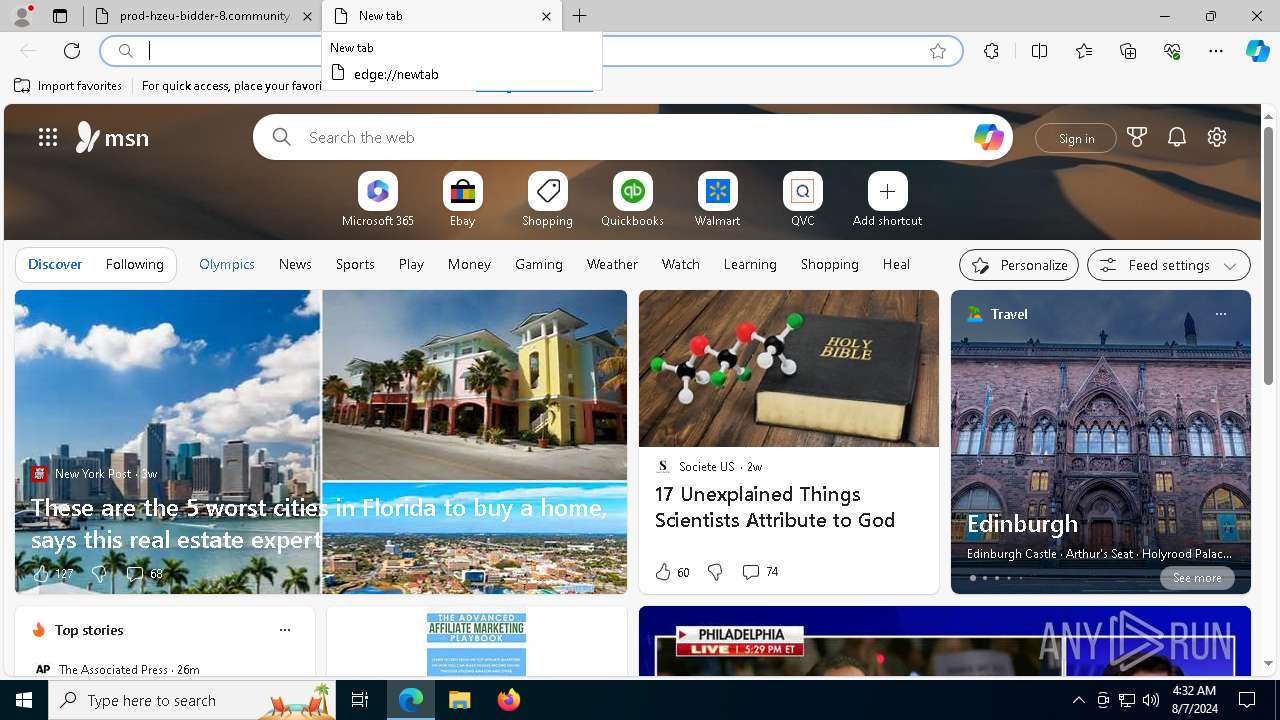This screenshot has height=720, width=1280.
Task: Open the Favorites list icon
Action: click(x=1084, y=51)
